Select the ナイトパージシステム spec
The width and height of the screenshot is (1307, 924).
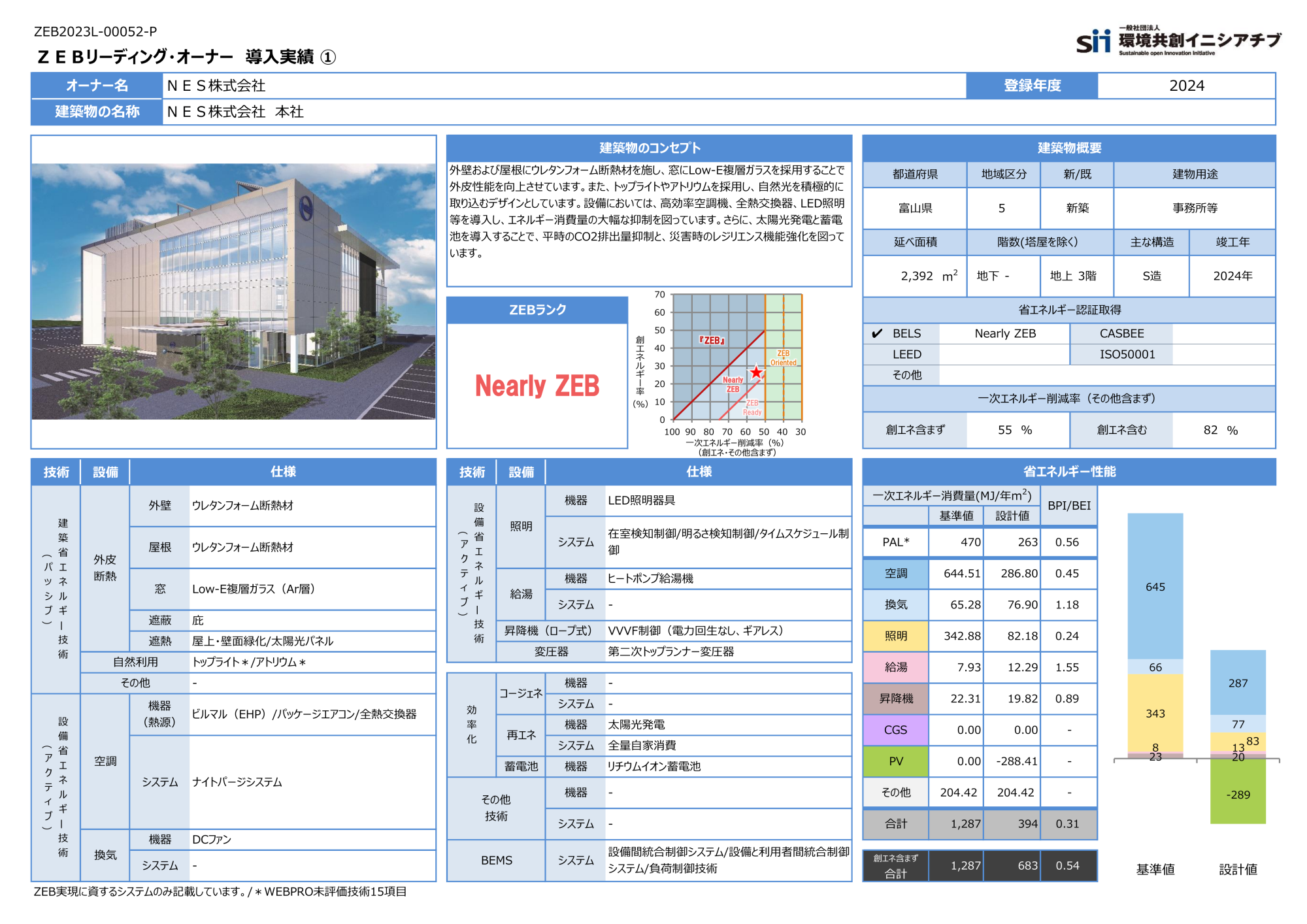point(237,782)
